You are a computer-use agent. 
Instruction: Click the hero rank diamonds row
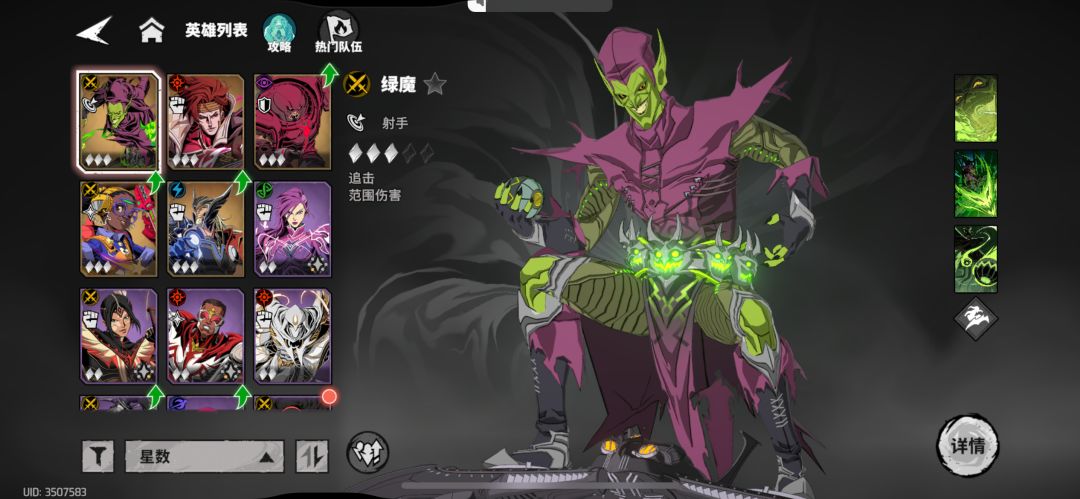pyautogui.click(x=391, y=153)
